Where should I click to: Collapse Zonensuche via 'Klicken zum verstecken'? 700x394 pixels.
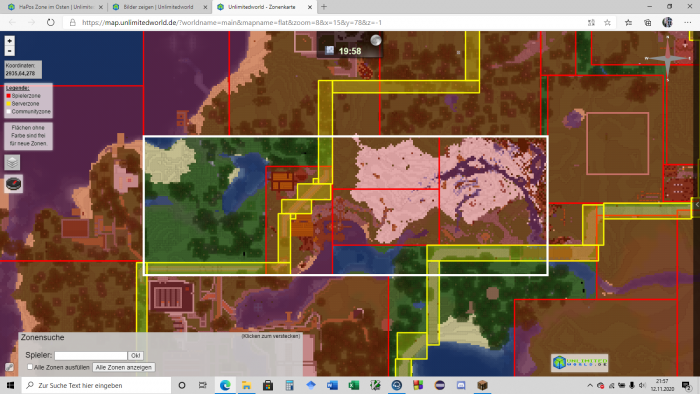pyautogui.click(x=271, y=336)
